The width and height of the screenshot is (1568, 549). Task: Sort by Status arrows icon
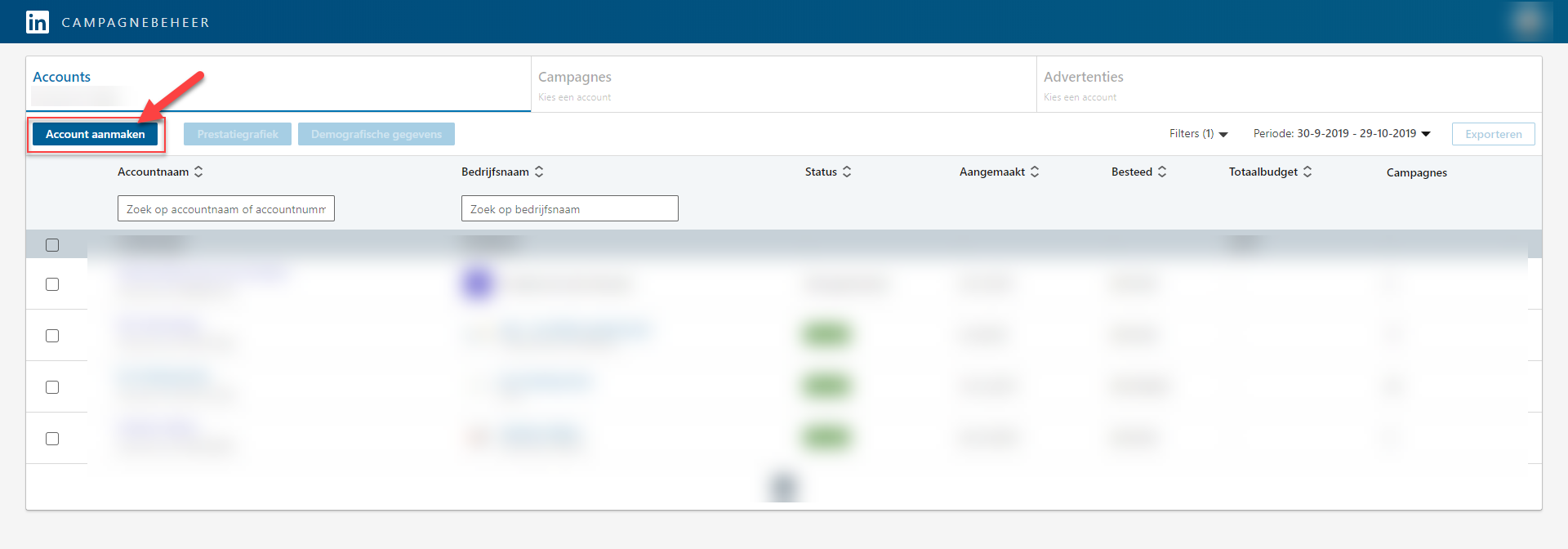(x=847, y=172)
